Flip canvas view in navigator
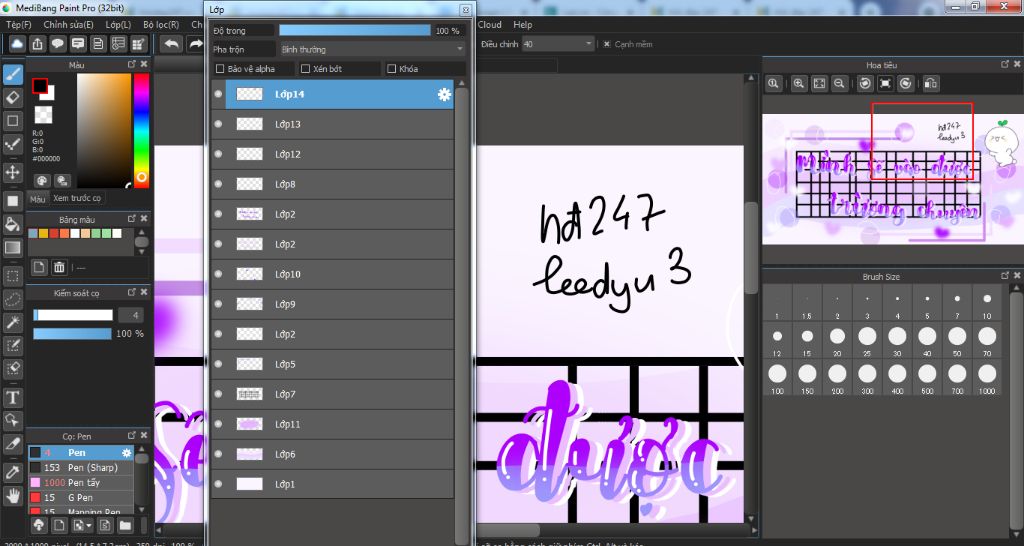 click(x=931, y=83)
